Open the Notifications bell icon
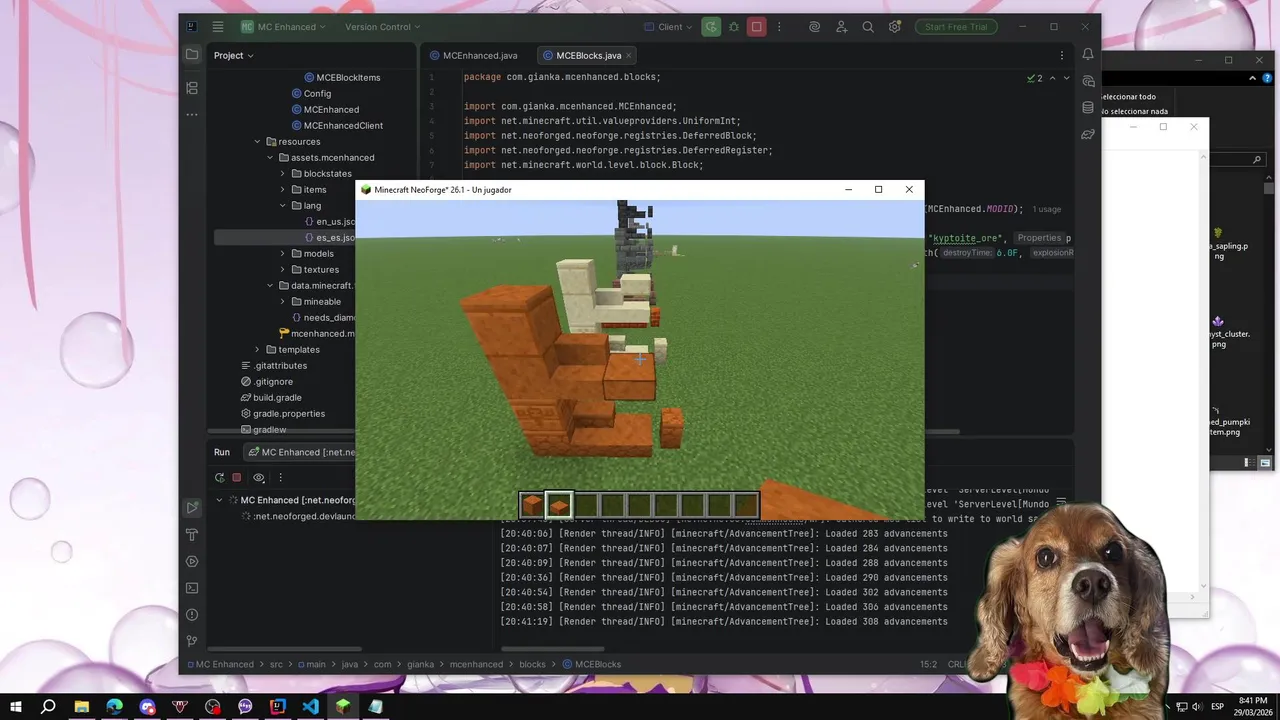This screenshot has height=720, width=1280. coord(1088,54)
